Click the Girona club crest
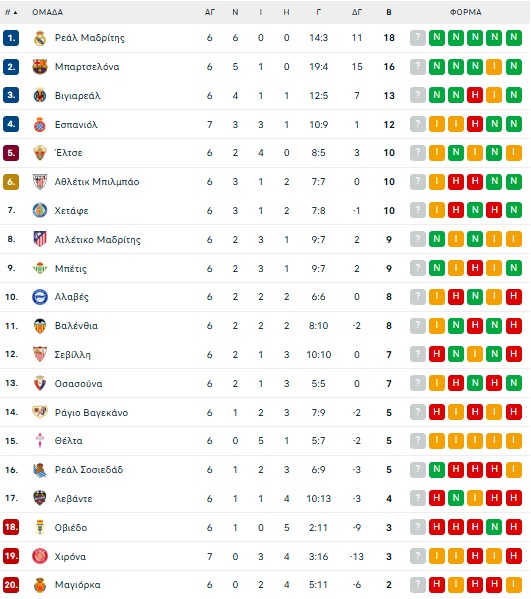 40,556
